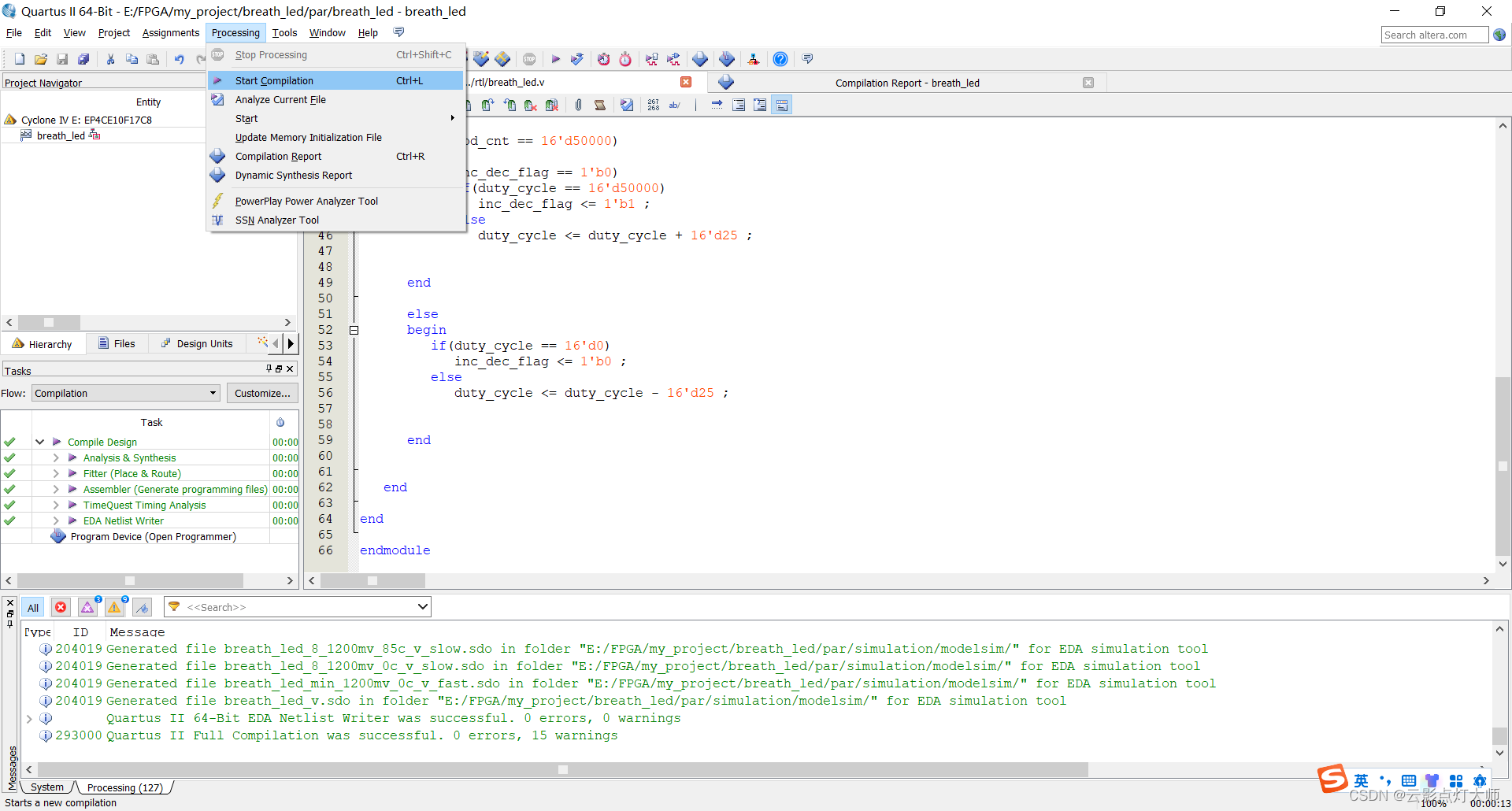Toggle the flag/suppressed messages filter icon

[x=142, y=607]
